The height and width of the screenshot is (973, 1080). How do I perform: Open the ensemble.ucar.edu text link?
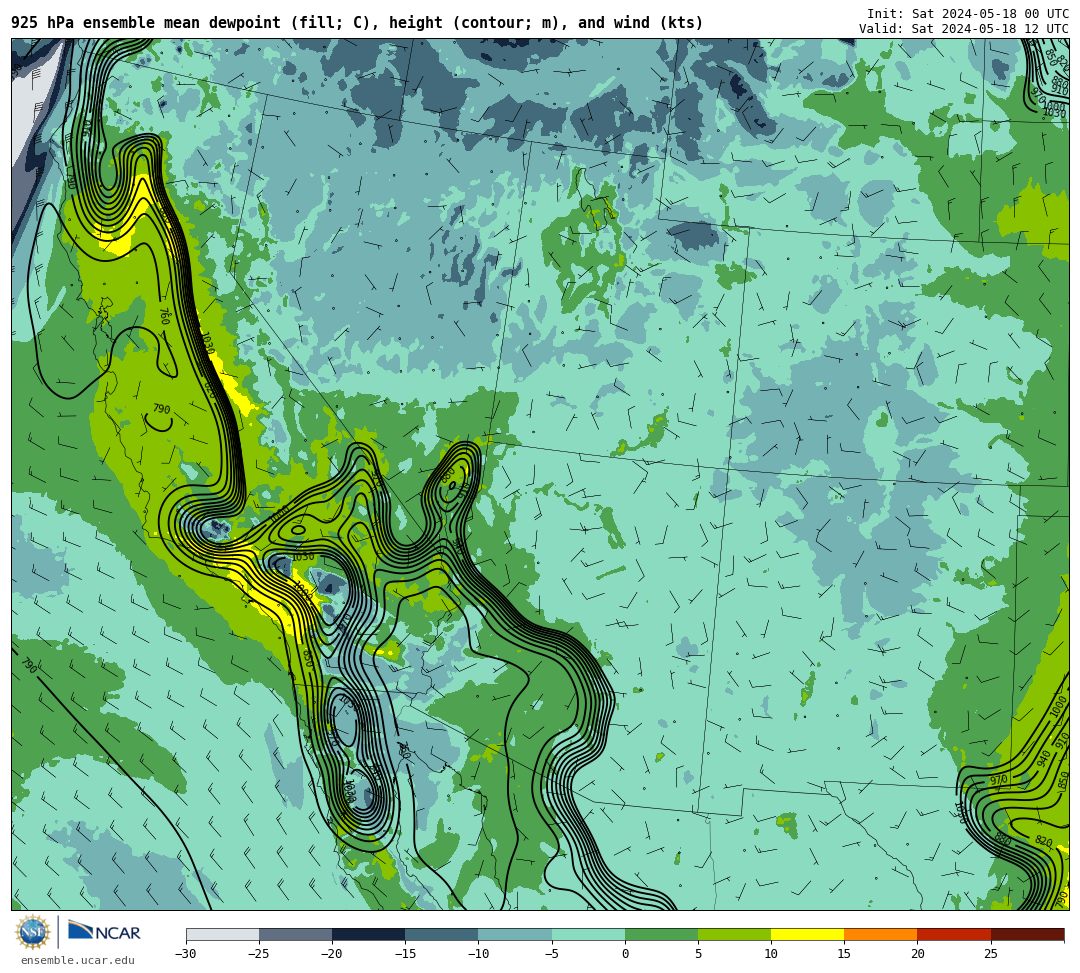click(x=78, y=960)
